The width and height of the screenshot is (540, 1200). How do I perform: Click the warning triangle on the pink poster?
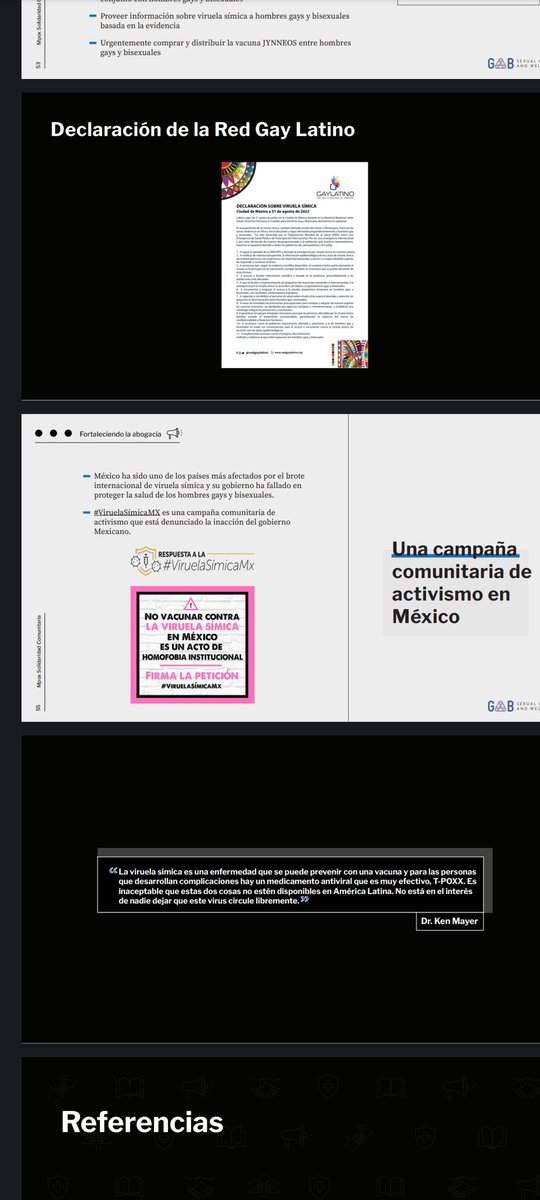(192, 605)
